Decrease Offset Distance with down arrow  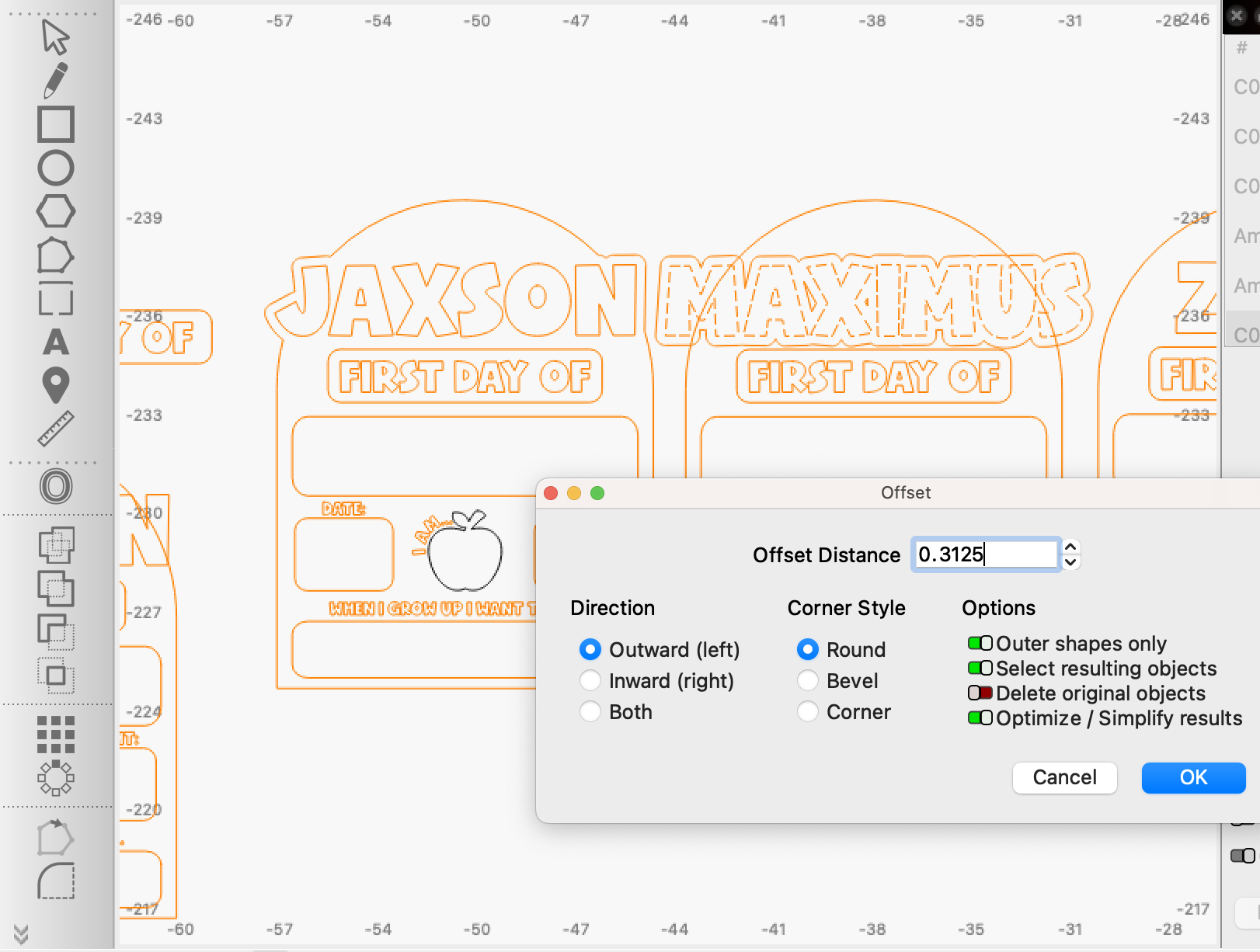coord(1070,562)
